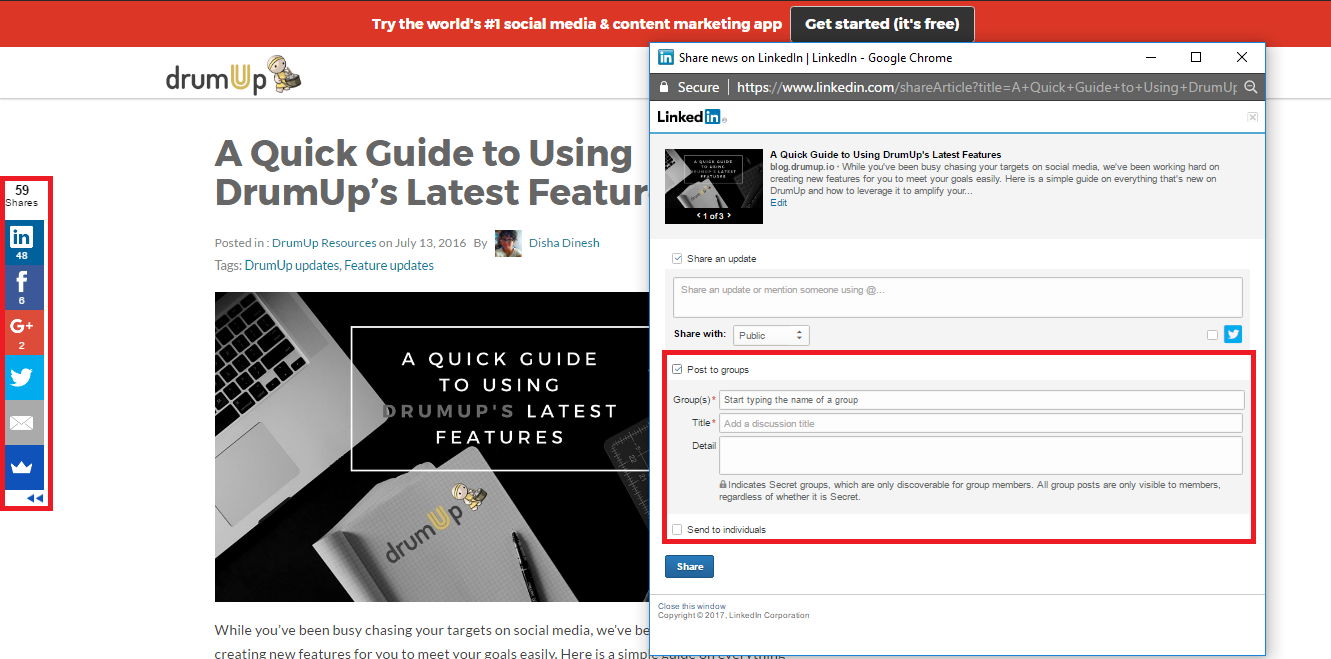
Task: Click the Share an update text area
Action: pos(958,298)
